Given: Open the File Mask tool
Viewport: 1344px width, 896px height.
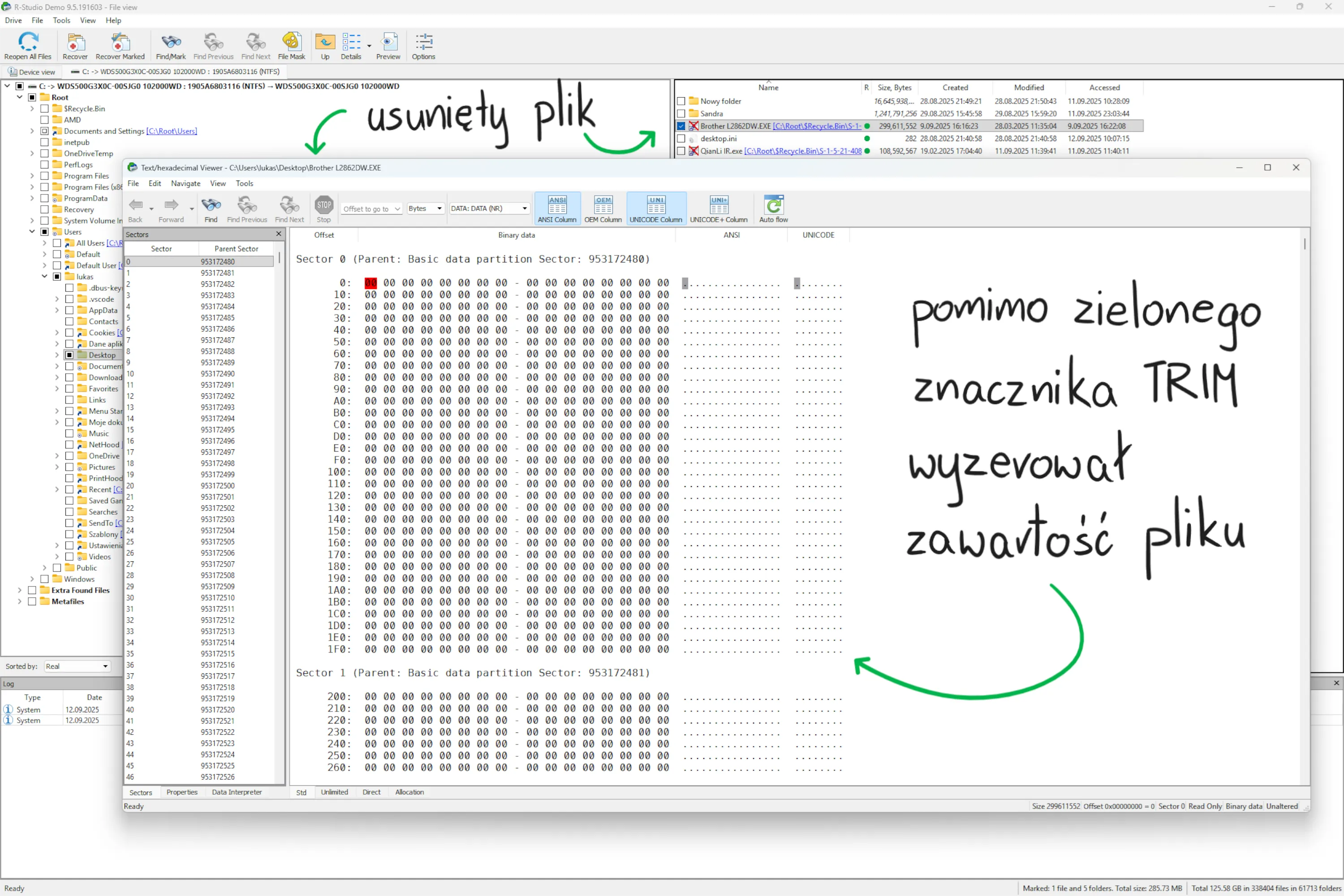Looking at the screenshot, I should [292, 46].
